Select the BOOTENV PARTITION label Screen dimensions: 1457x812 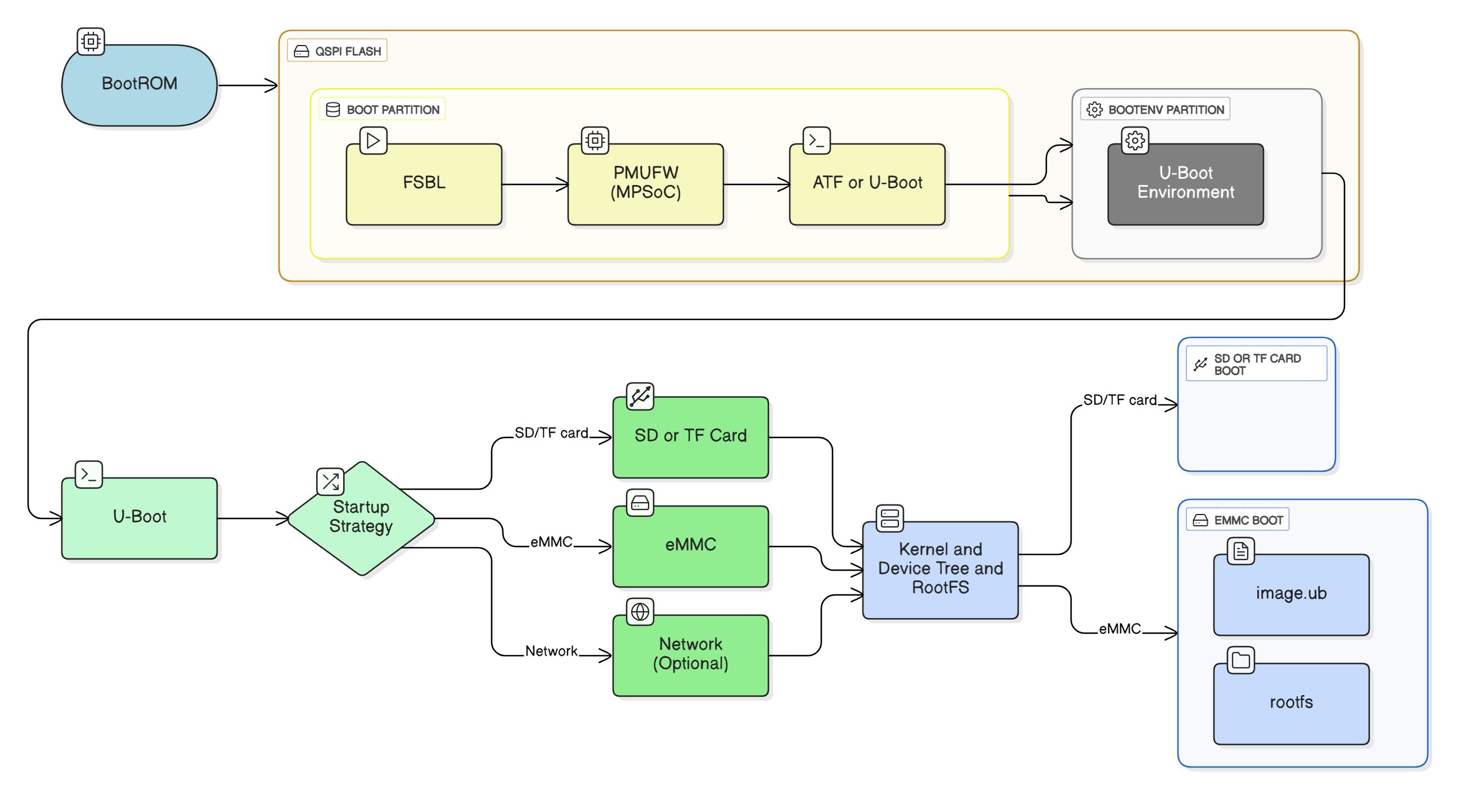[x=1155, y=109]
